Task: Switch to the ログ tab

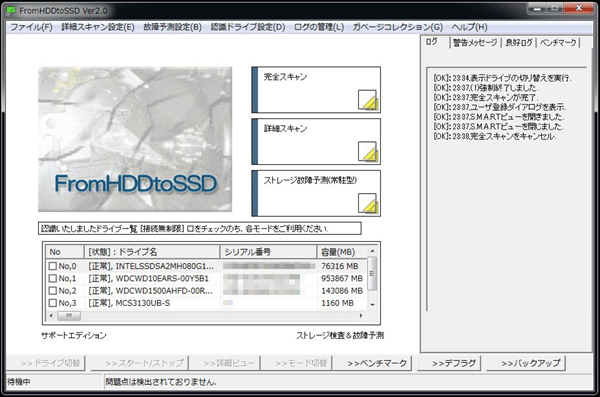Action: [x=434, y=42]
